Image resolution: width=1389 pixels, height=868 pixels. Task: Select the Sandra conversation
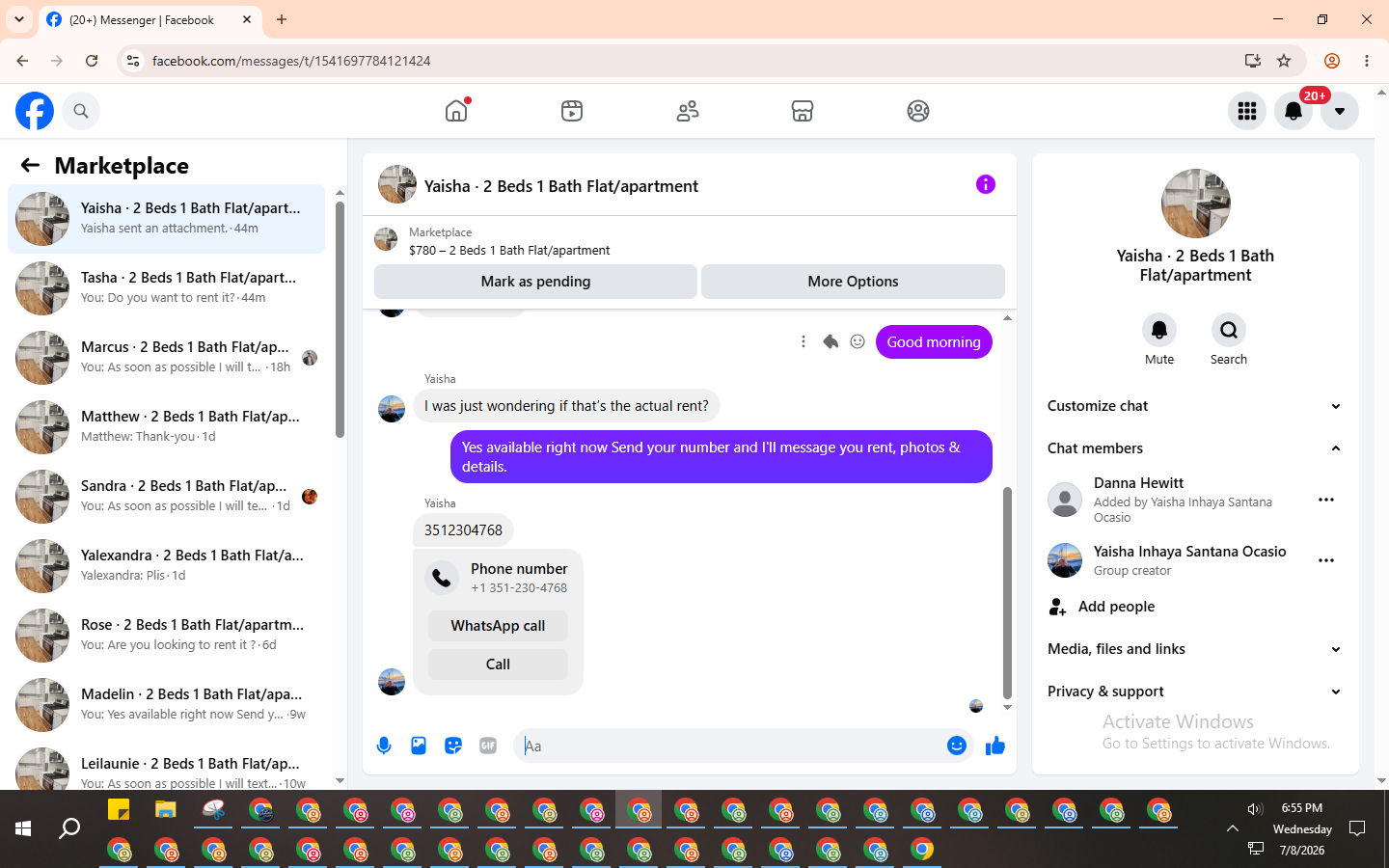click(x=166, y=497)
